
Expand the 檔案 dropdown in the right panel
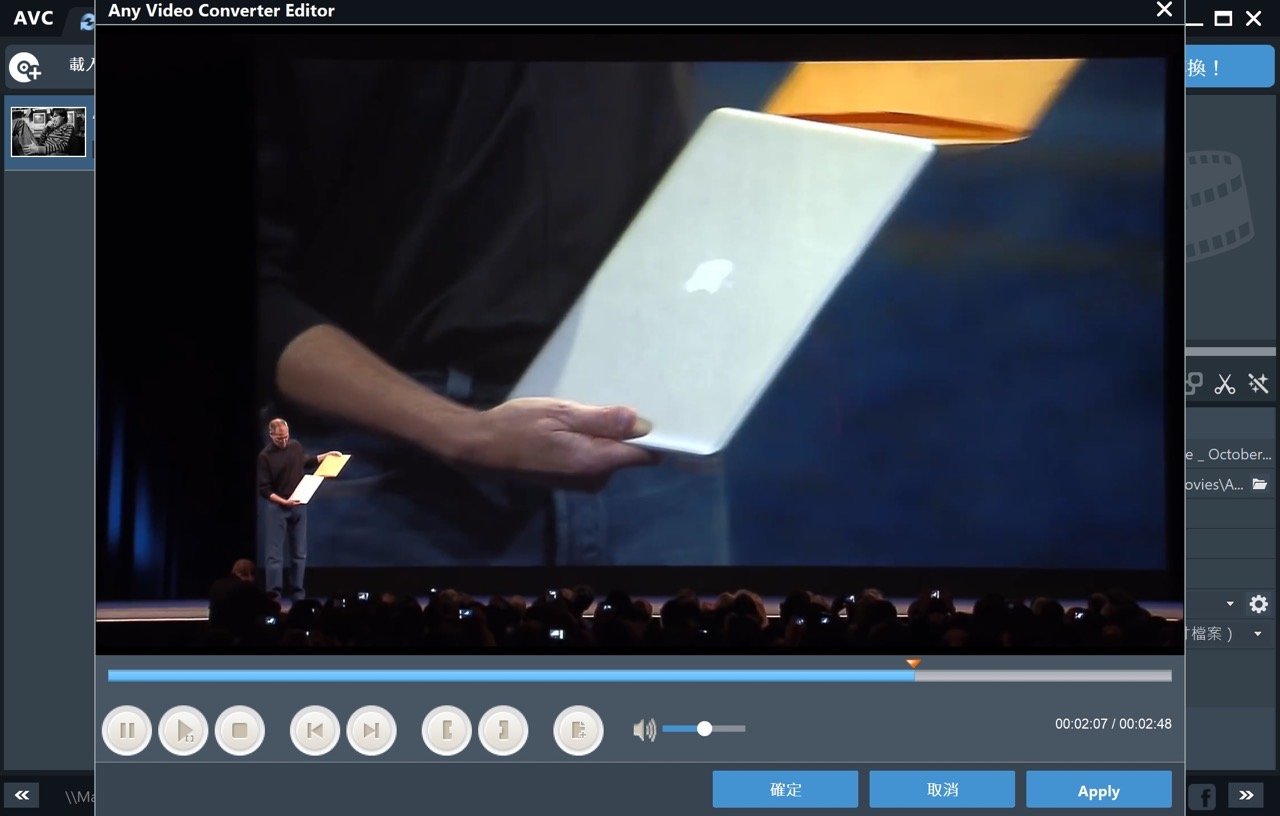click(1258, 634)
